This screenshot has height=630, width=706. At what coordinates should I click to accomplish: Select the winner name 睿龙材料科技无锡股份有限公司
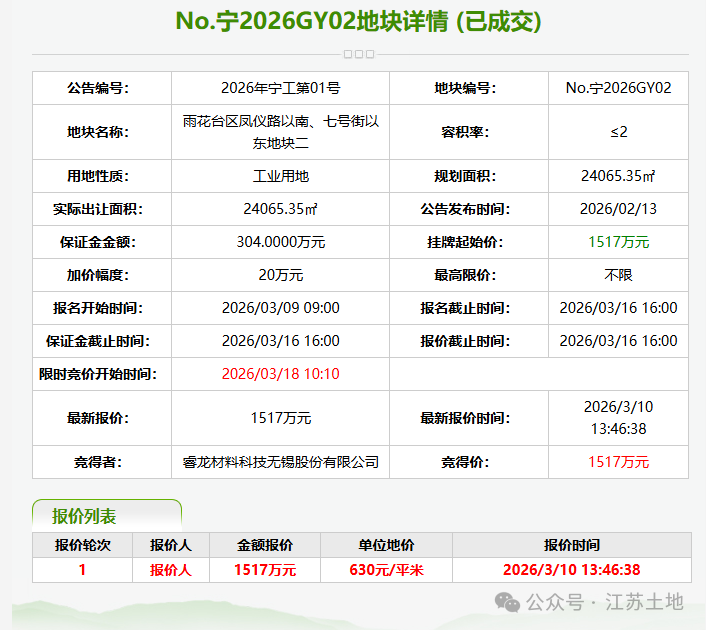point(280,461)
